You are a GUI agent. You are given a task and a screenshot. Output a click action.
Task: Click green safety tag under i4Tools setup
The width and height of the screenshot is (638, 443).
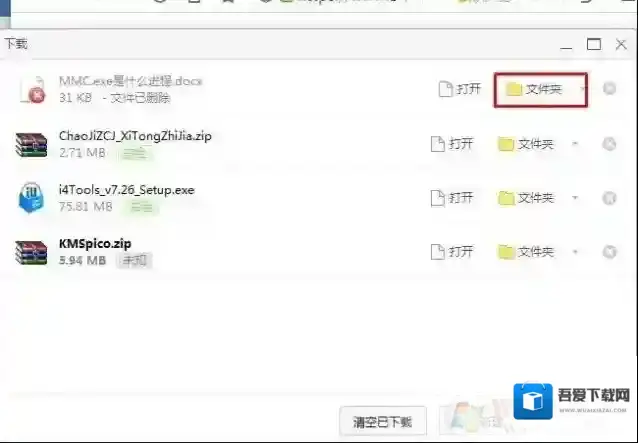pyautogui.click(x=142, y=207)
